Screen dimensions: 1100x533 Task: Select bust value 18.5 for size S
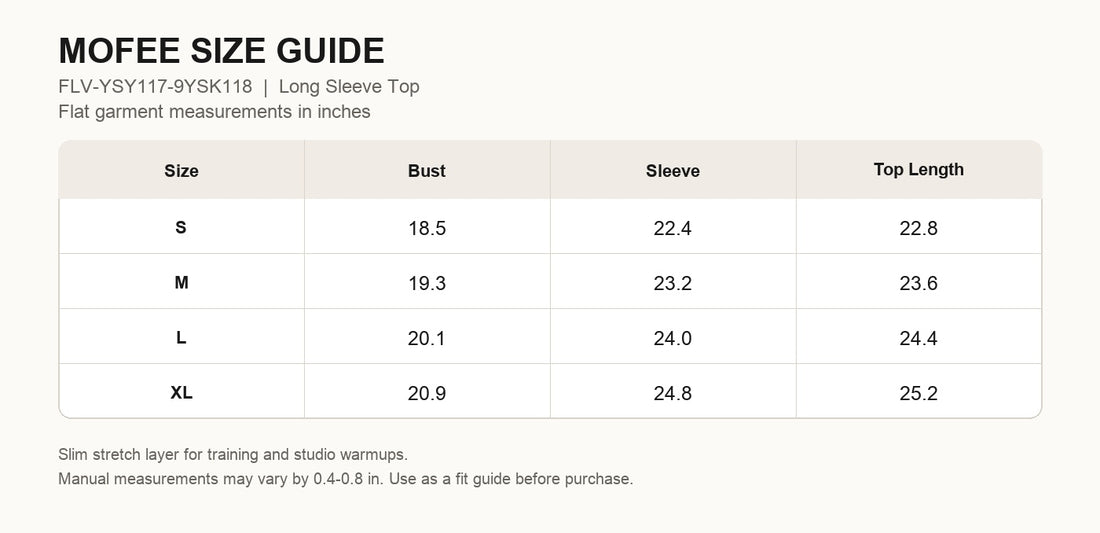[427, 228]
